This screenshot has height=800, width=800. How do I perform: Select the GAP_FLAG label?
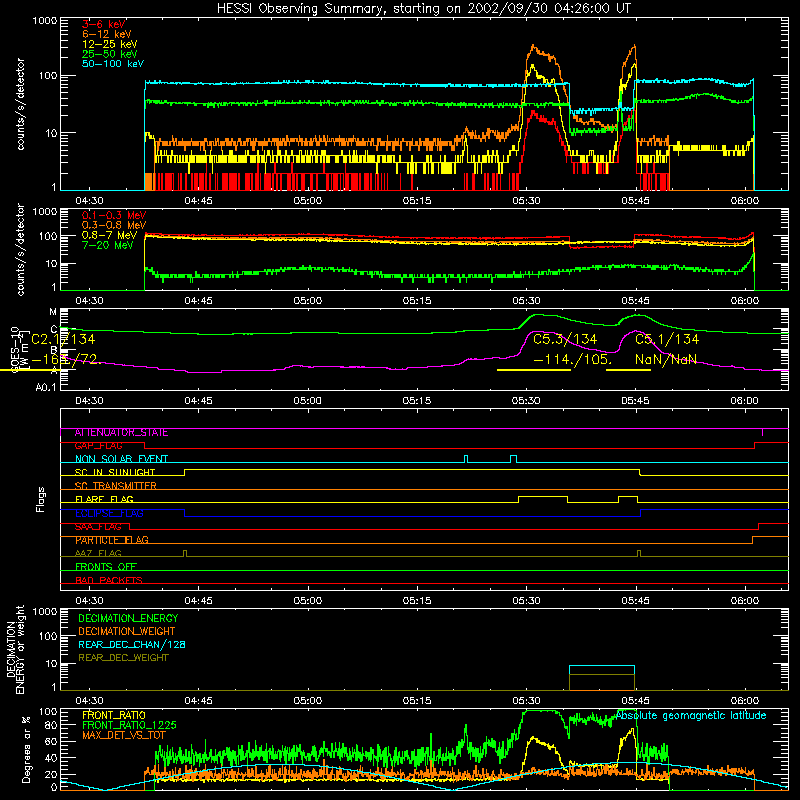click(x=98, y=446)
